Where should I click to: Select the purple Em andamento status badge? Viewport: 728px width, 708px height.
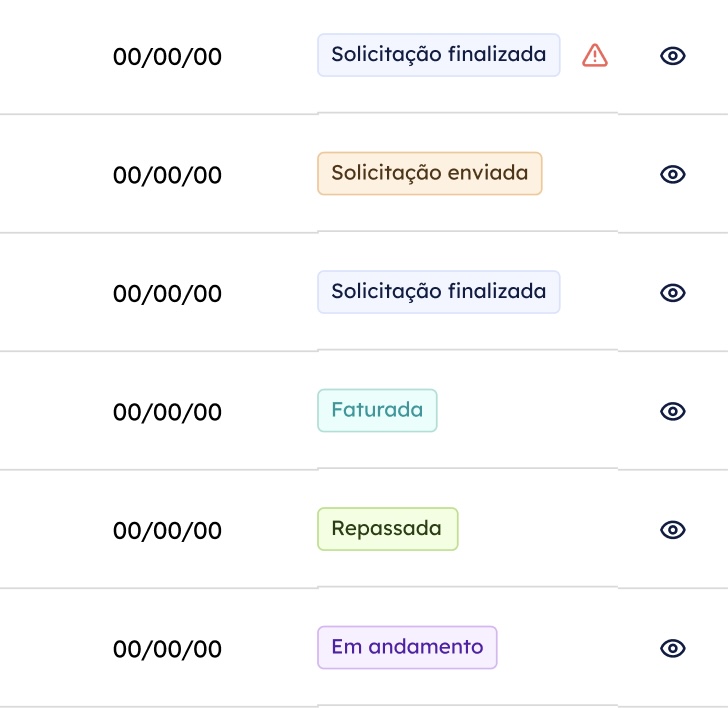407,647
